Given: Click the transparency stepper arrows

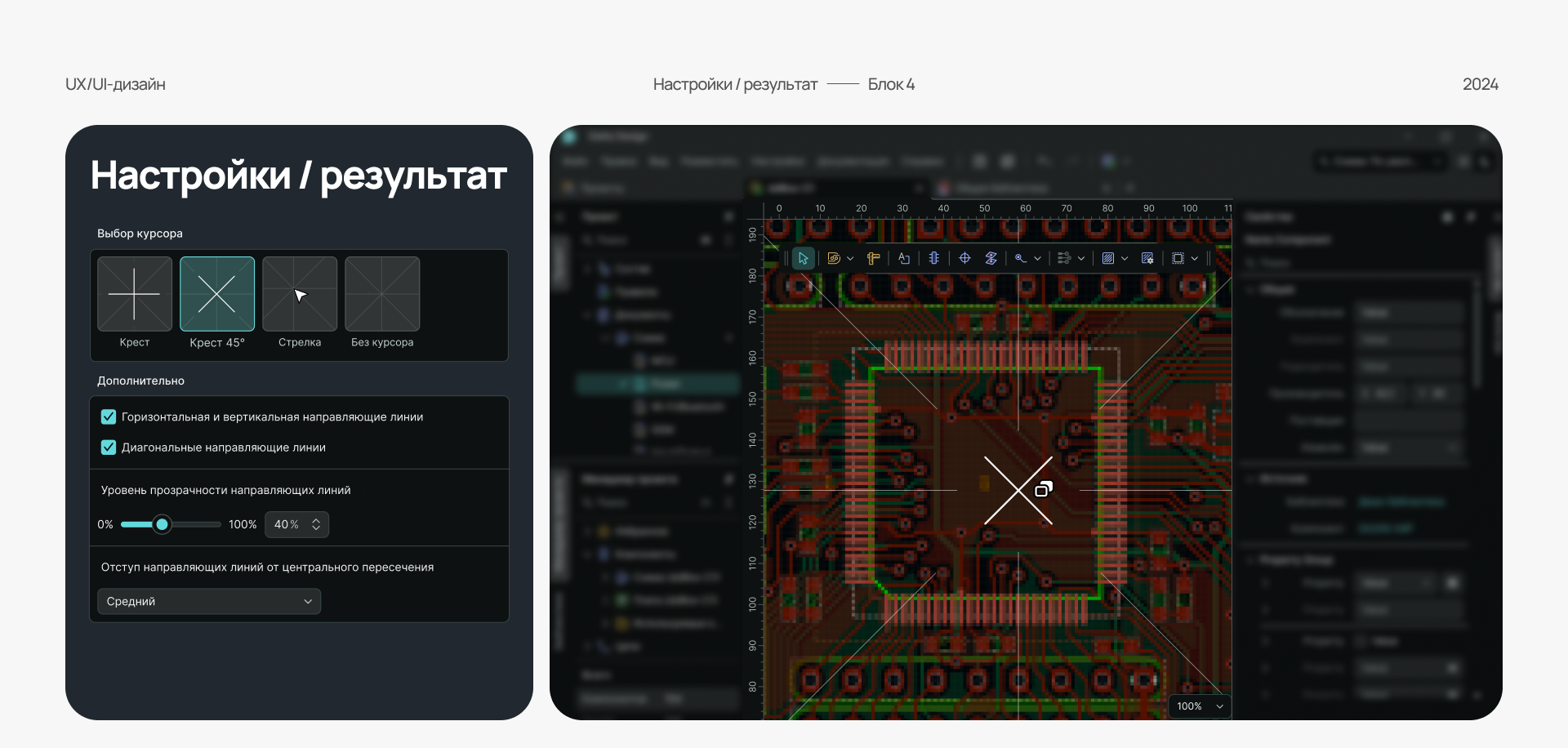Looking at the screenshot, I should [x=316, y=524].
